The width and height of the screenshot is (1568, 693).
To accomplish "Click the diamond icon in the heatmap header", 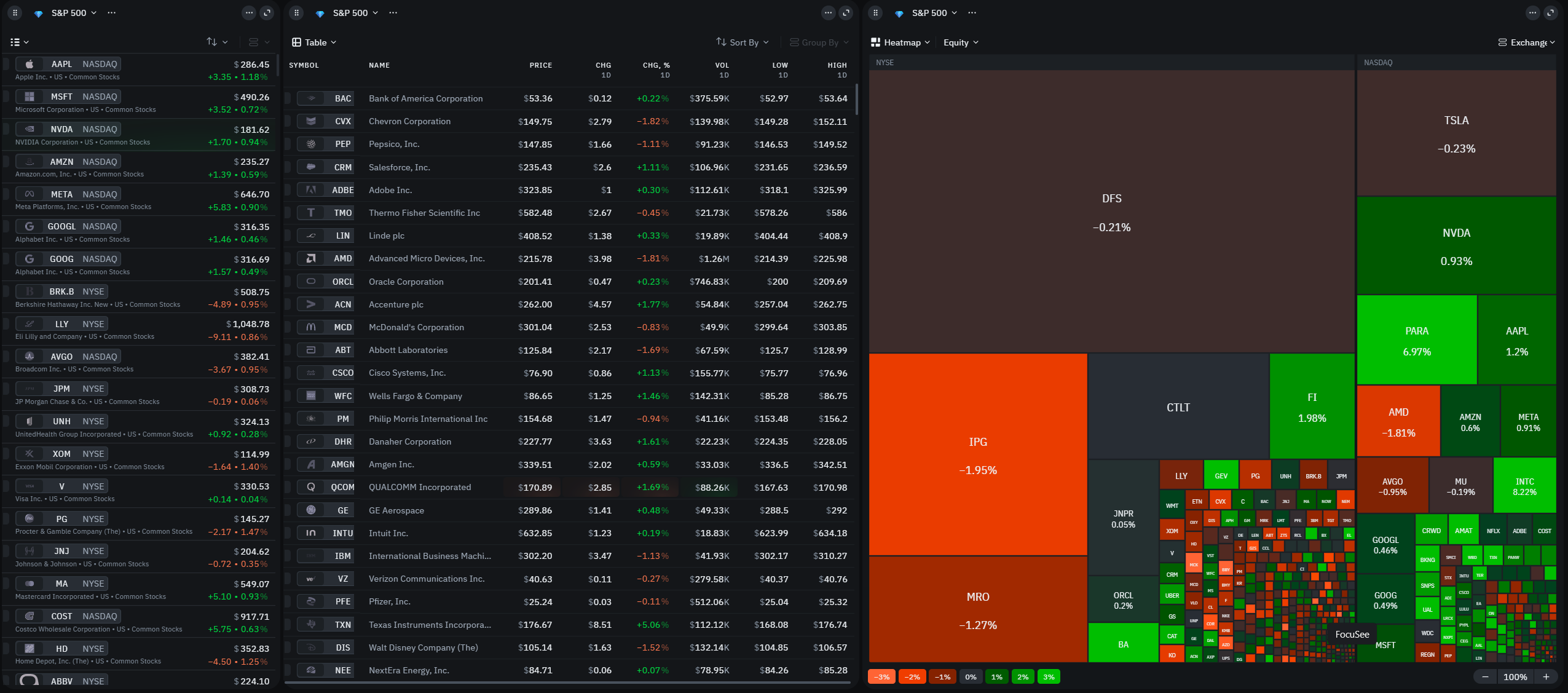I will (899, 13).
